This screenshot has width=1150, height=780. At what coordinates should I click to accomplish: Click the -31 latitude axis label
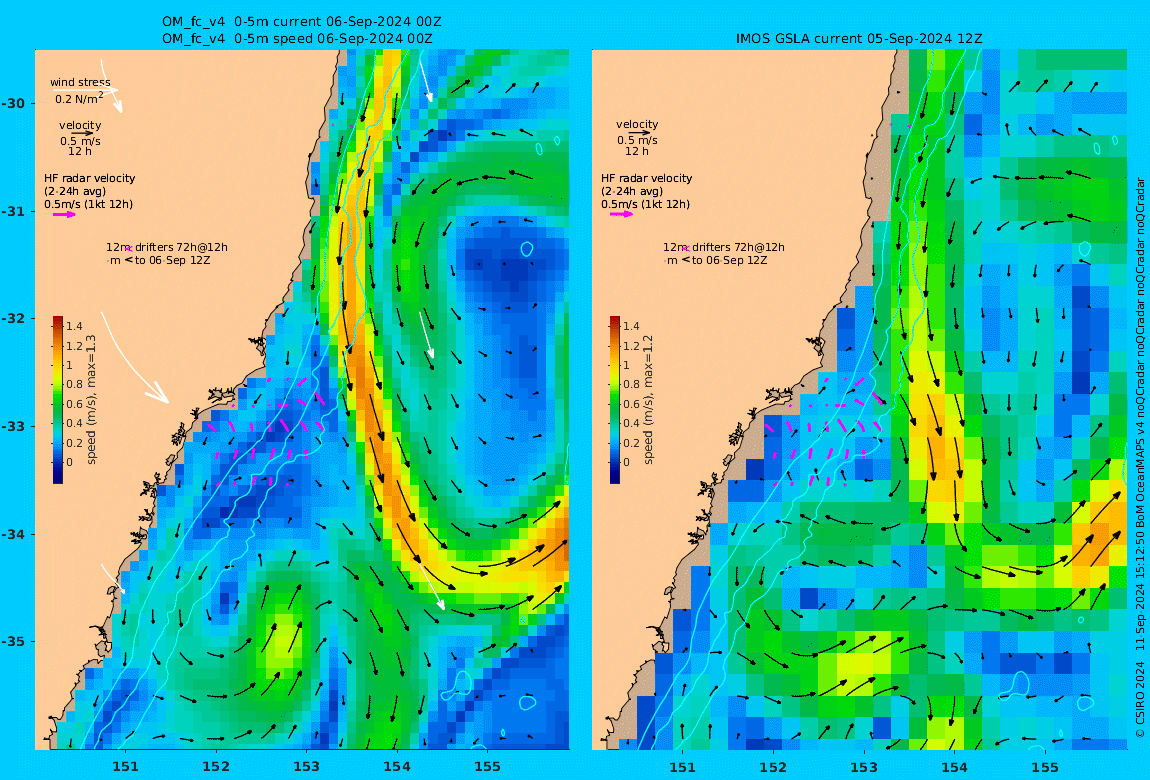point(12,211)
